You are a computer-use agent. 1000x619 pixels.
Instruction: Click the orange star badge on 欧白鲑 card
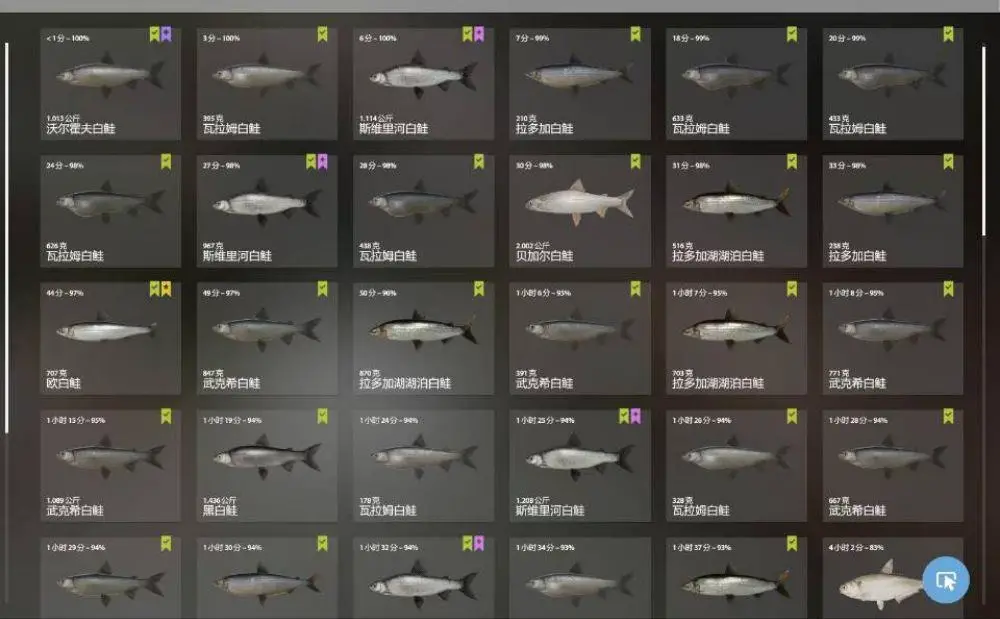tap(166, 289)
